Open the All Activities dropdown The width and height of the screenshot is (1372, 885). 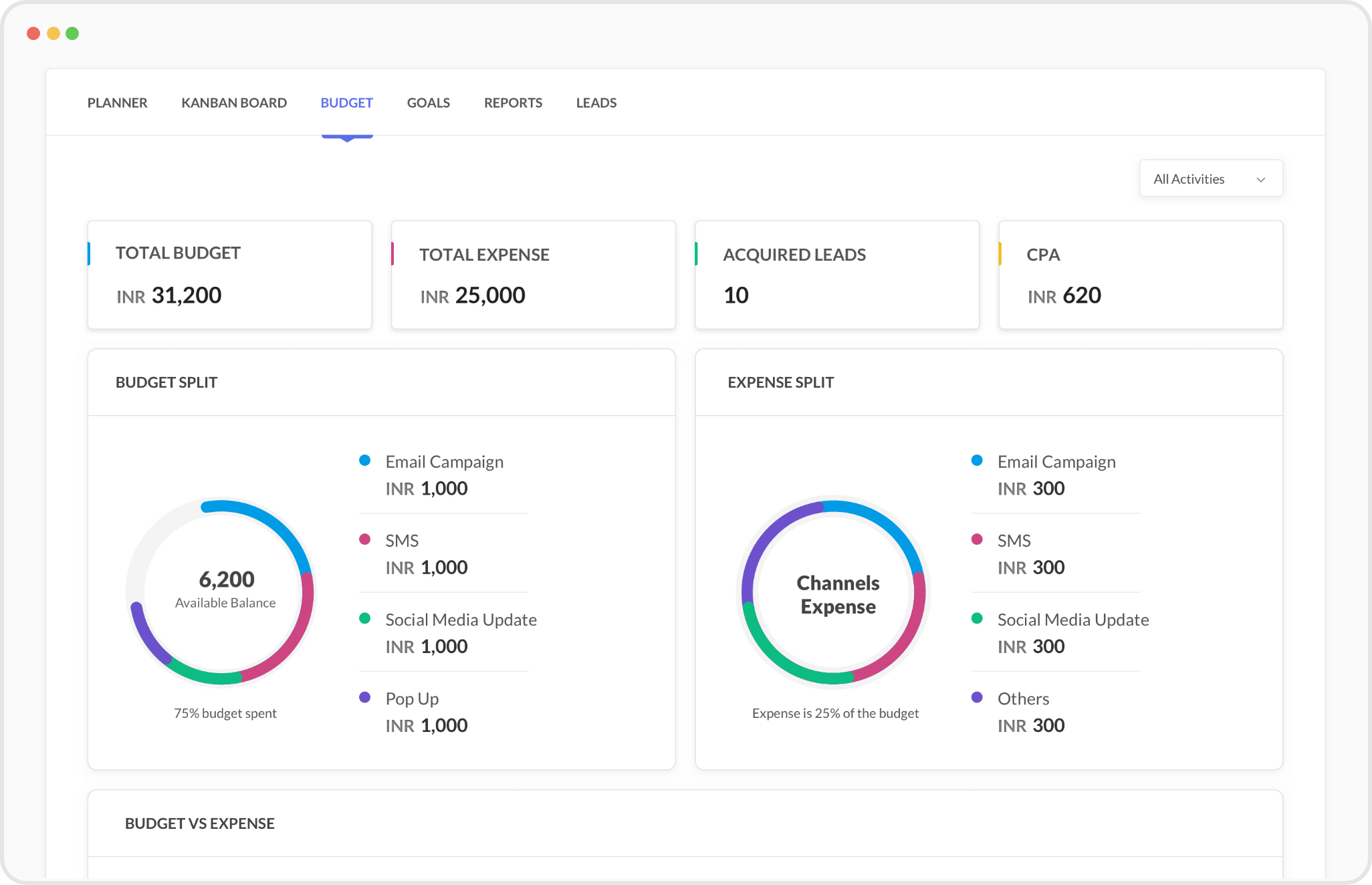click(1211, 178)
